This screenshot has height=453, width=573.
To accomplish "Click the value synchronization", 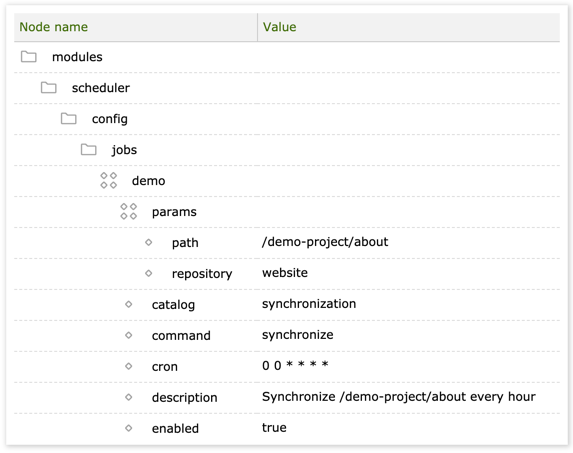I will [309, 304].
